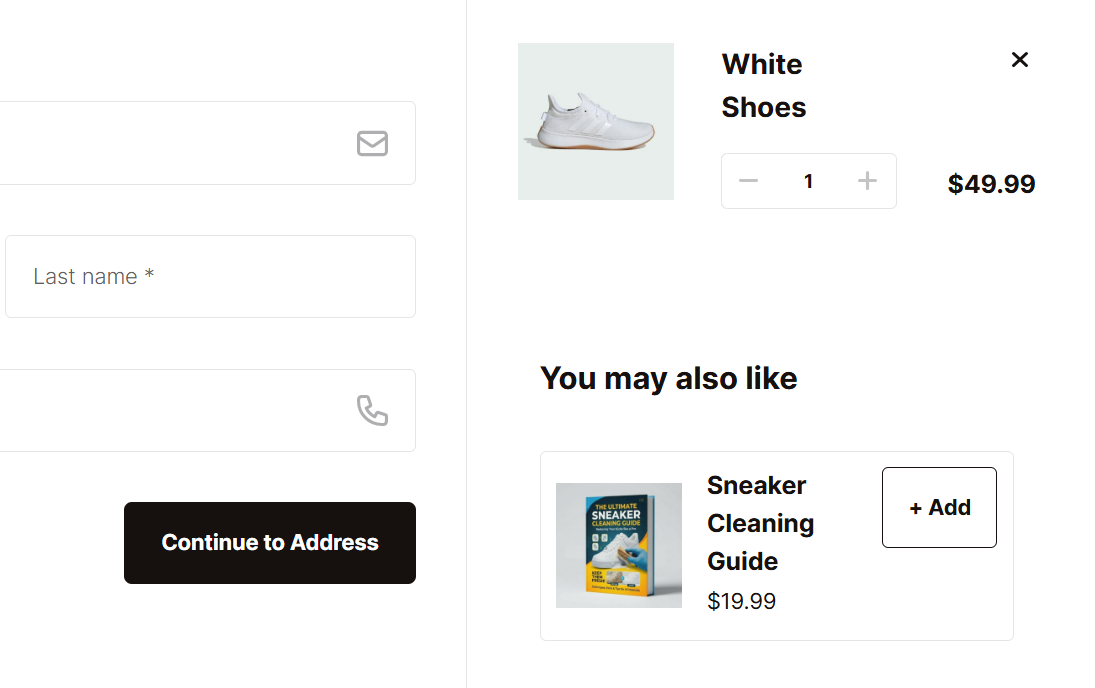The width and height of the screenshot is (1095, 688).
Task: Increase White Shoes quantity with the plus icon
Action: coord(867,181)
